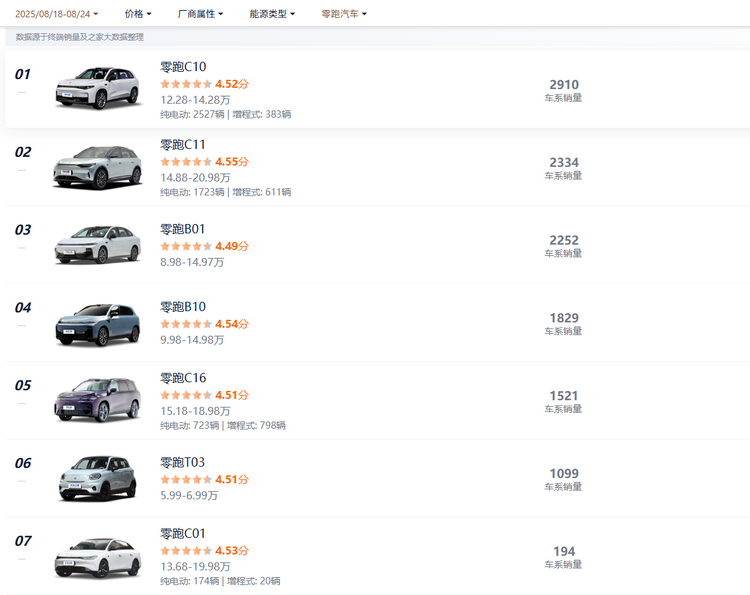The width and height of the screenshot is (750, 595).
Task: Select the 零跑C01 car image
Action: 97,556
